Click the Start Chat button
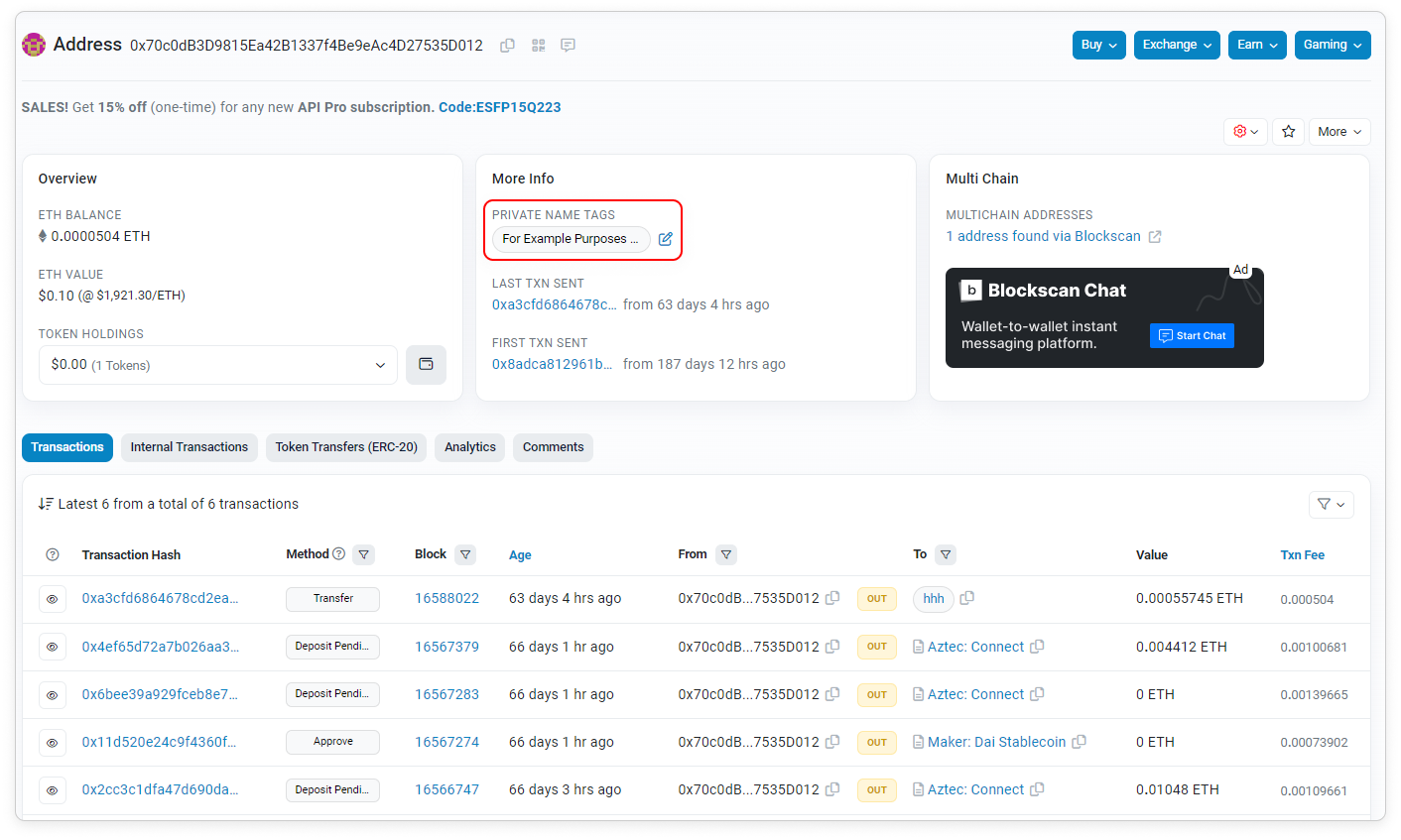 tap(1192, 336)
